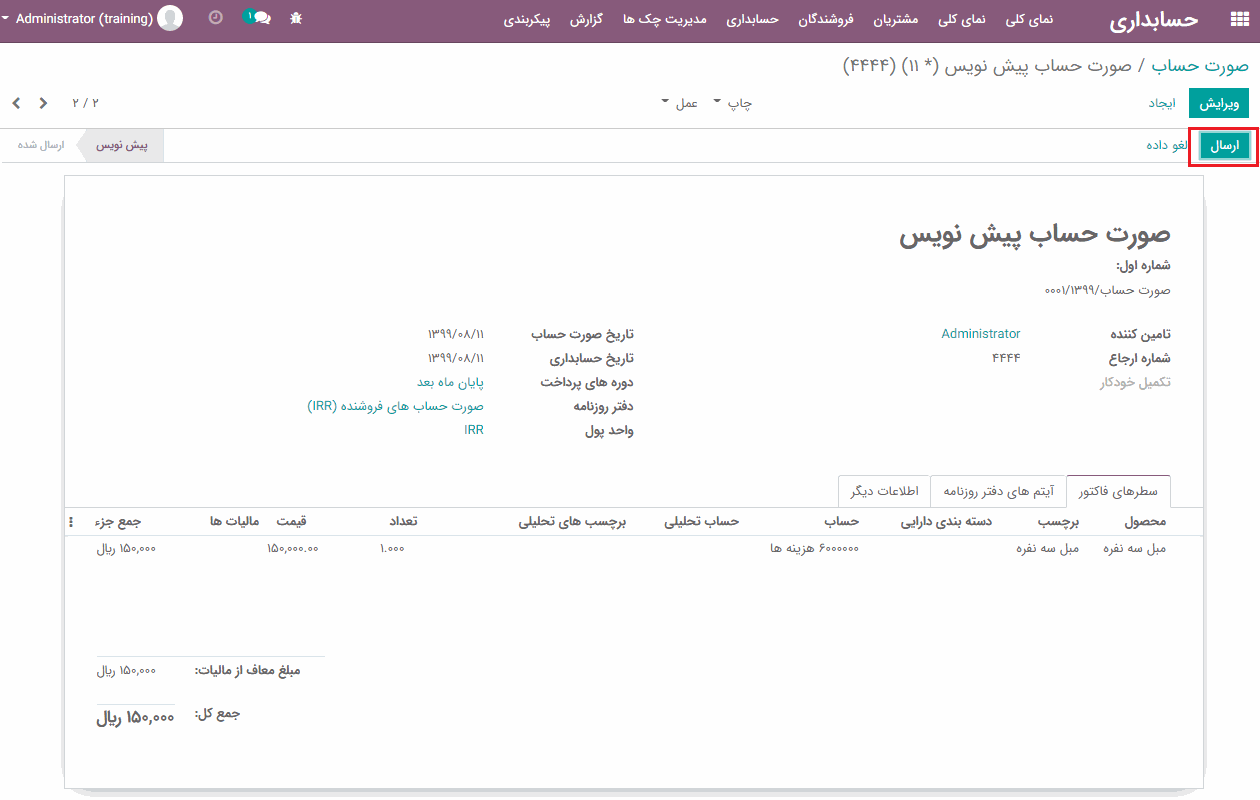Image resolution: width=1260 pixels, height=800 pixels.
Task: Open صورت حساب های فروشنده (IRR) journal link
Action: 396,406
